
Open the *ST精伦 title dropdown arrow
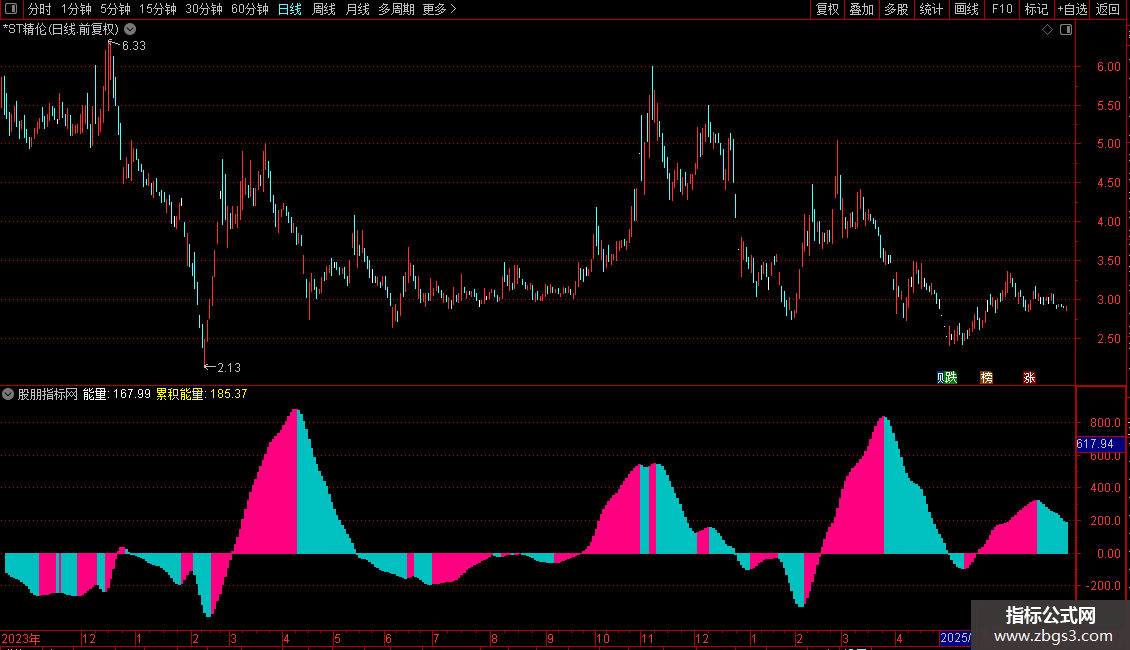pyautogui.click(x=130, y=30)
